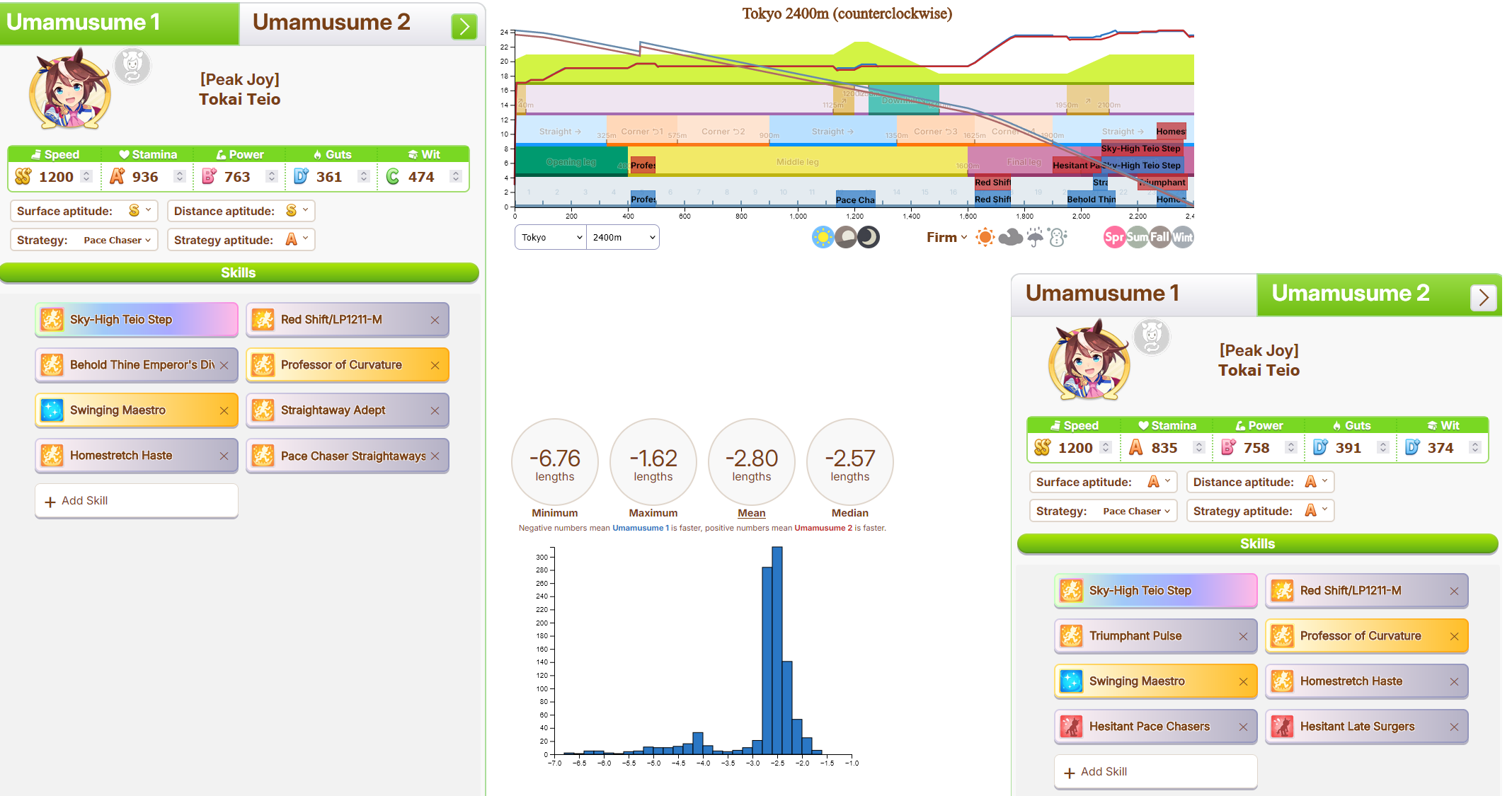Click the left Wit value 474 field

click(x=421, y=177)
